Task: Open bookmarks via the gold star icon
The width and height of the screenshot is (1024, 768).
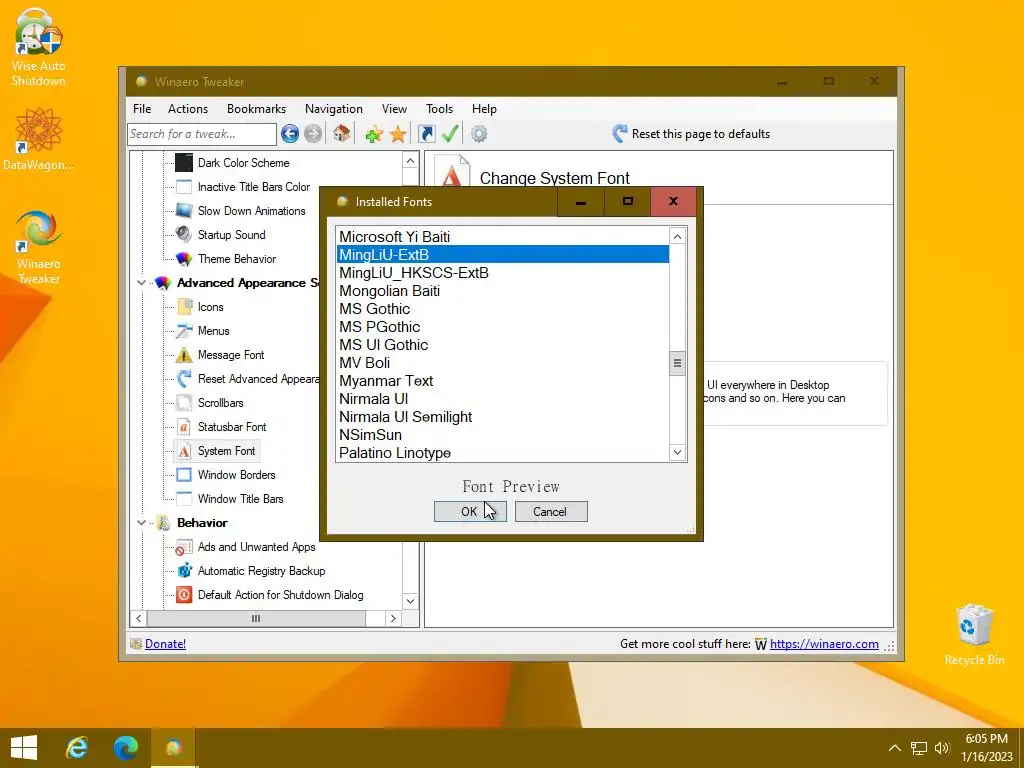Action: (398, 134)
